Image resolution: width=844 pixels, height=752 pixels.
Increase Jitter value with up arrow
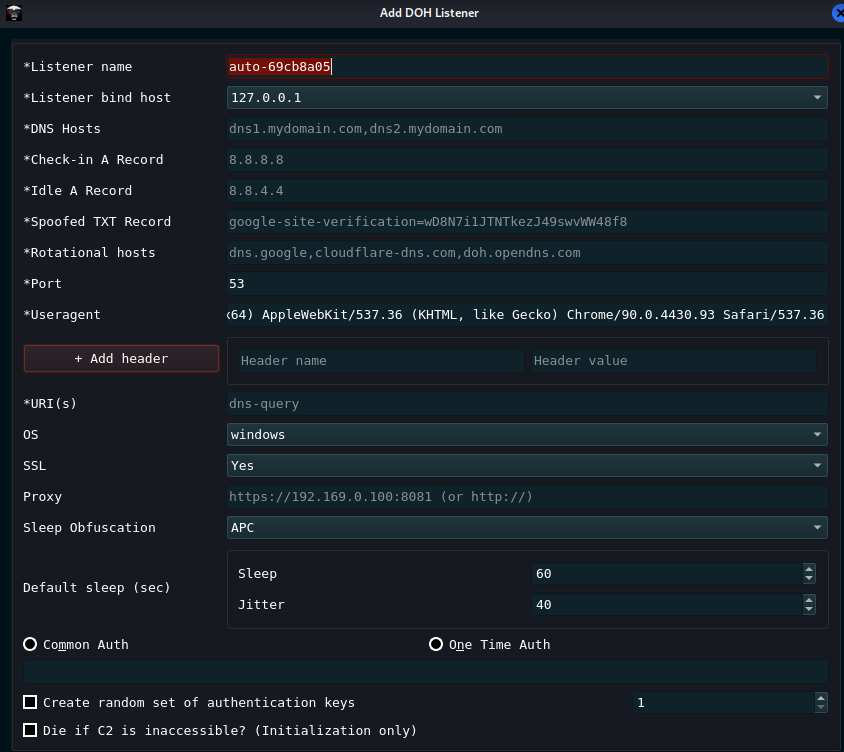pyautogui.click(x=809, y=600)
